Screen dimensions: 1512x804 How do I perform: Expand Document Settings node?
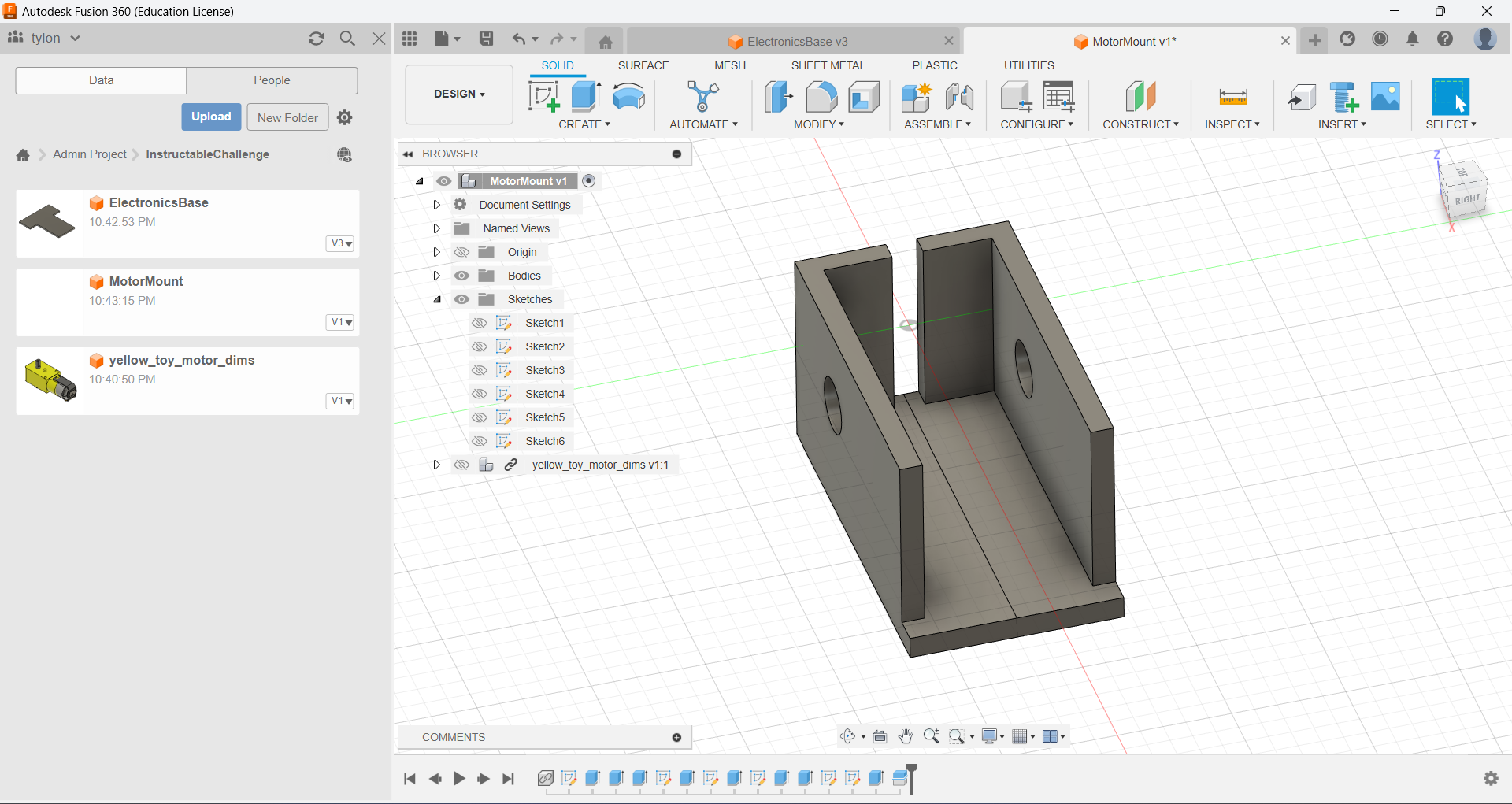coord(436,205)
